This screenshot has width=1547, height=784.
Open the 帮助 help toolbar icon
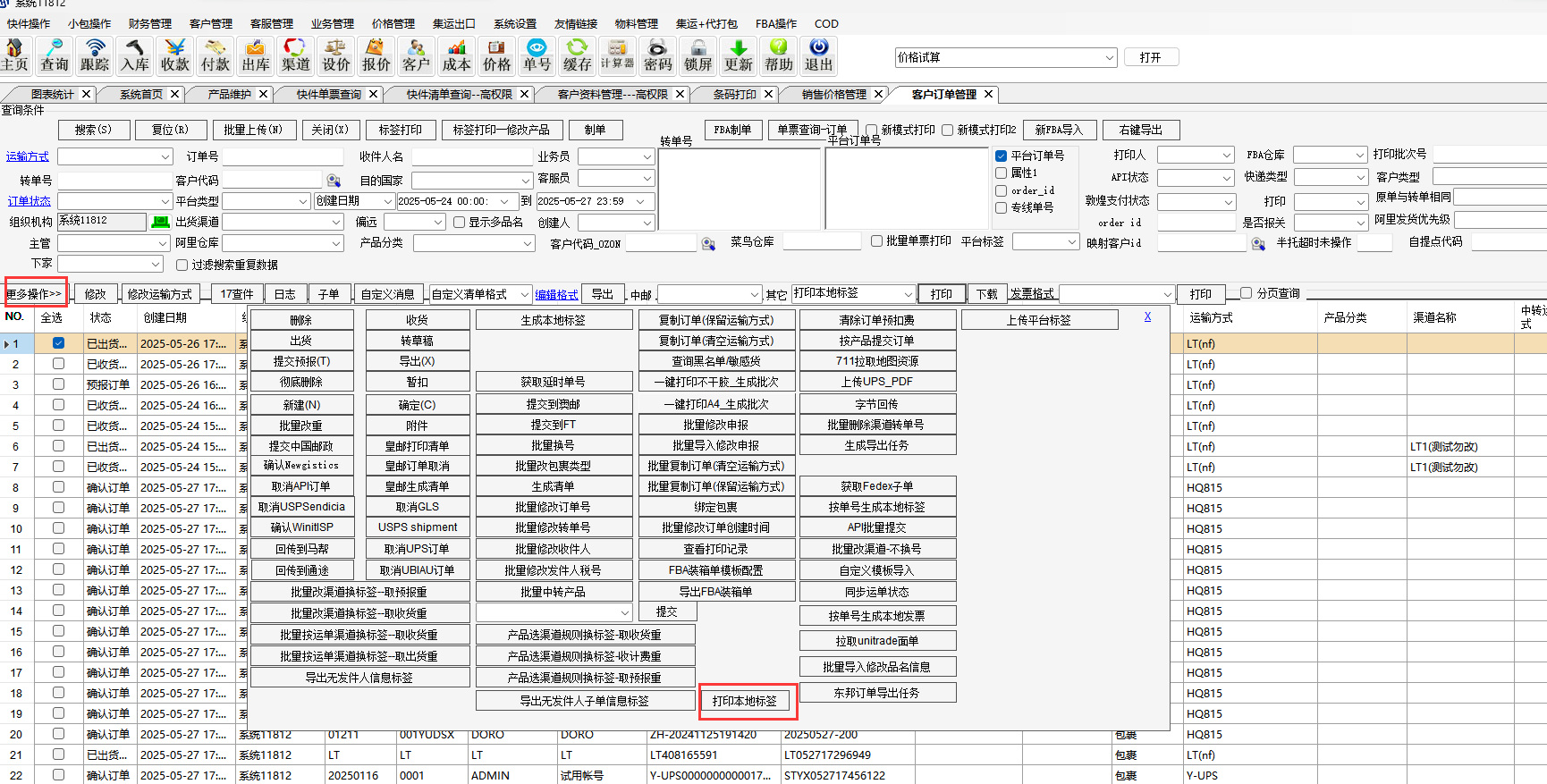pyautogui.click(x=779, y=55)
